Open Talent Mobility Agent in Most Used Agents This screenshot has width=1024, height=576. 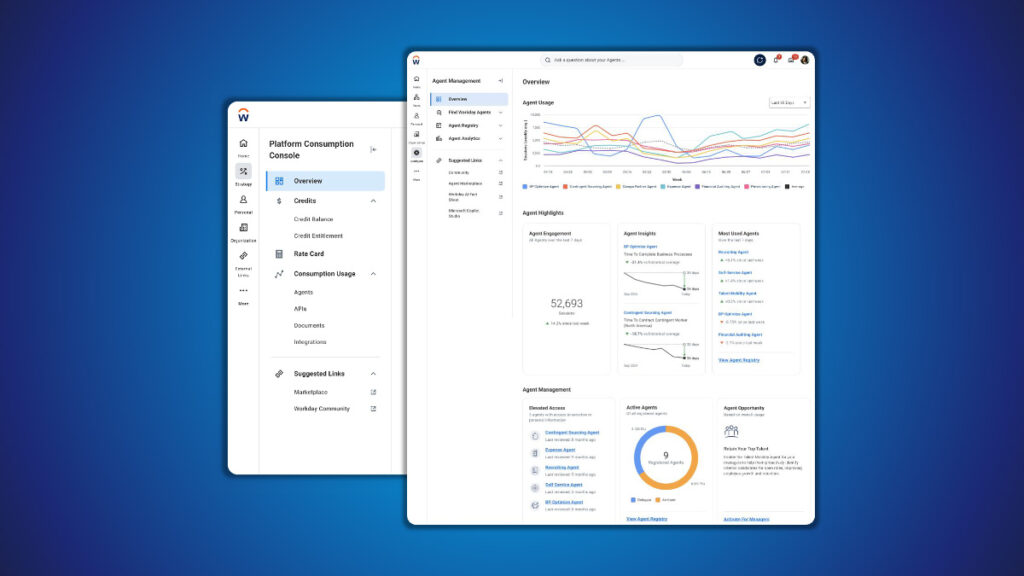(737, 293)
